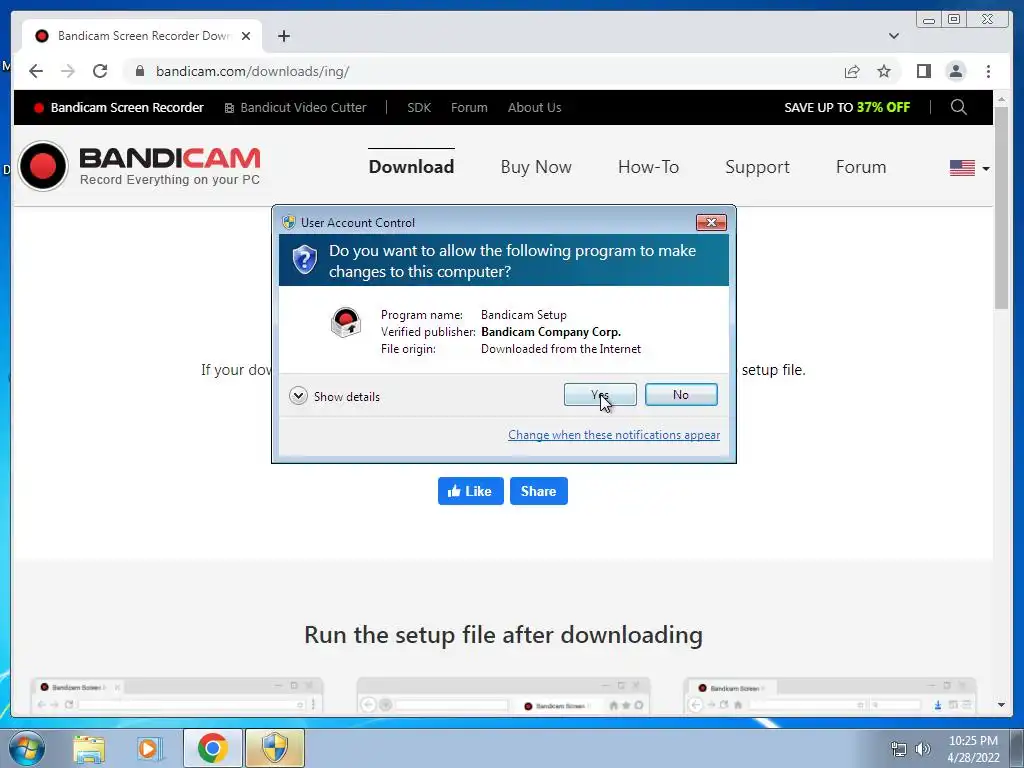Expand Show details in the UAC dialog
The width and height of the screenshot is (1024, 768).
334,396
